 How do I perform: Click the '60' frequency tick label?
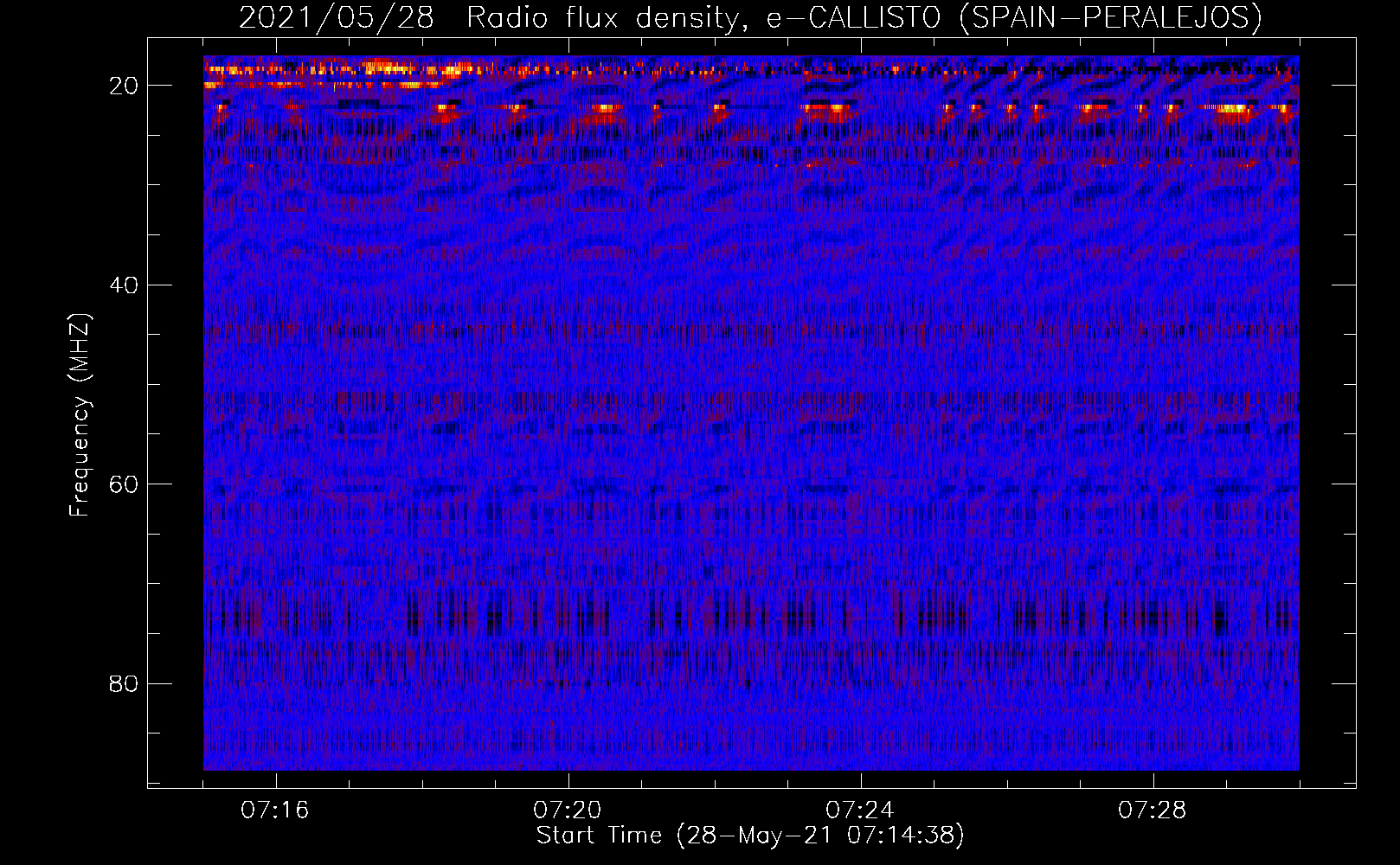[x=125, y=484]
